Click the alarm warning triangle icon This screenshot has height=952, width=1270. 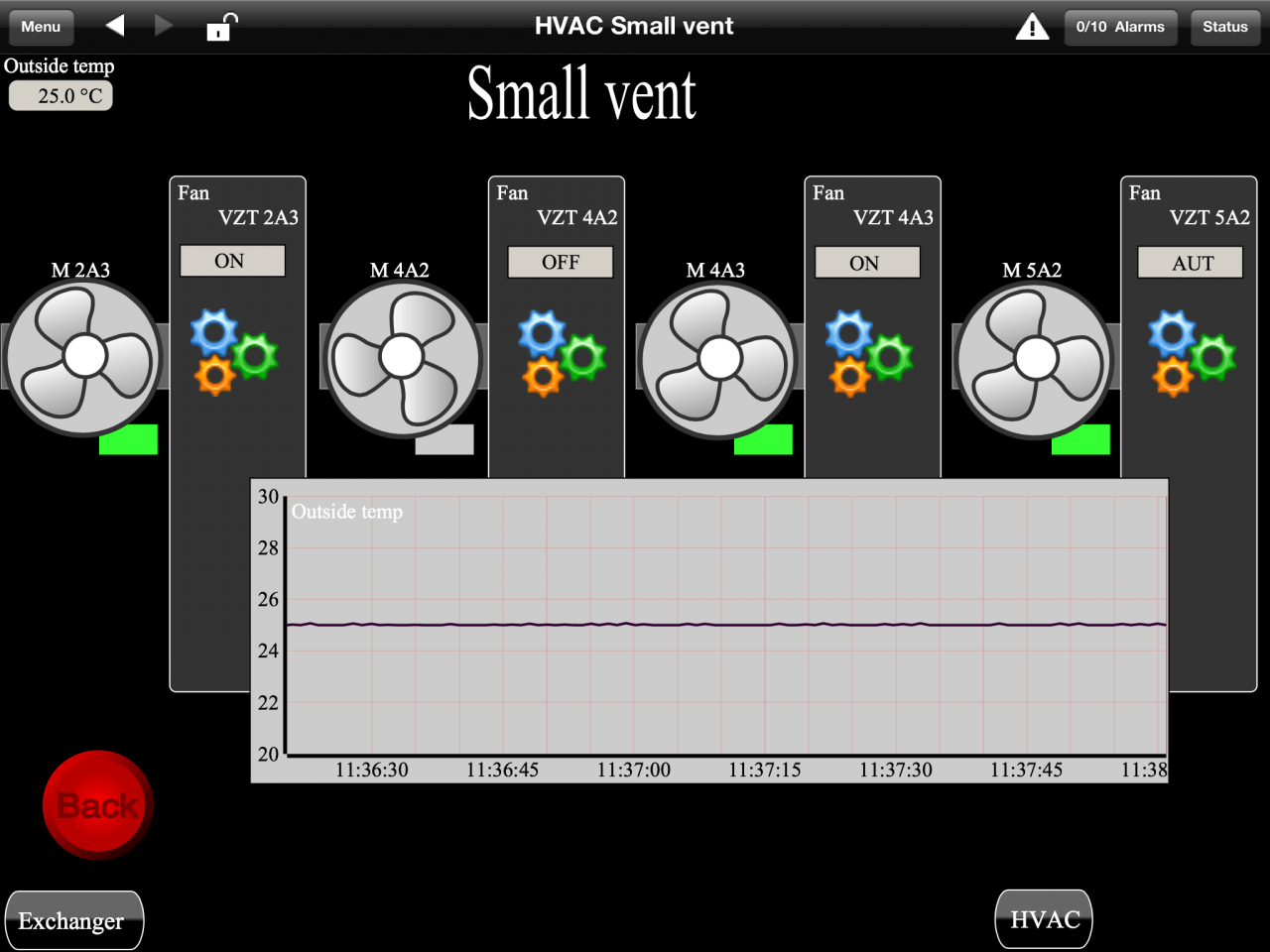pyautogui.click(x=1032, y=27)
